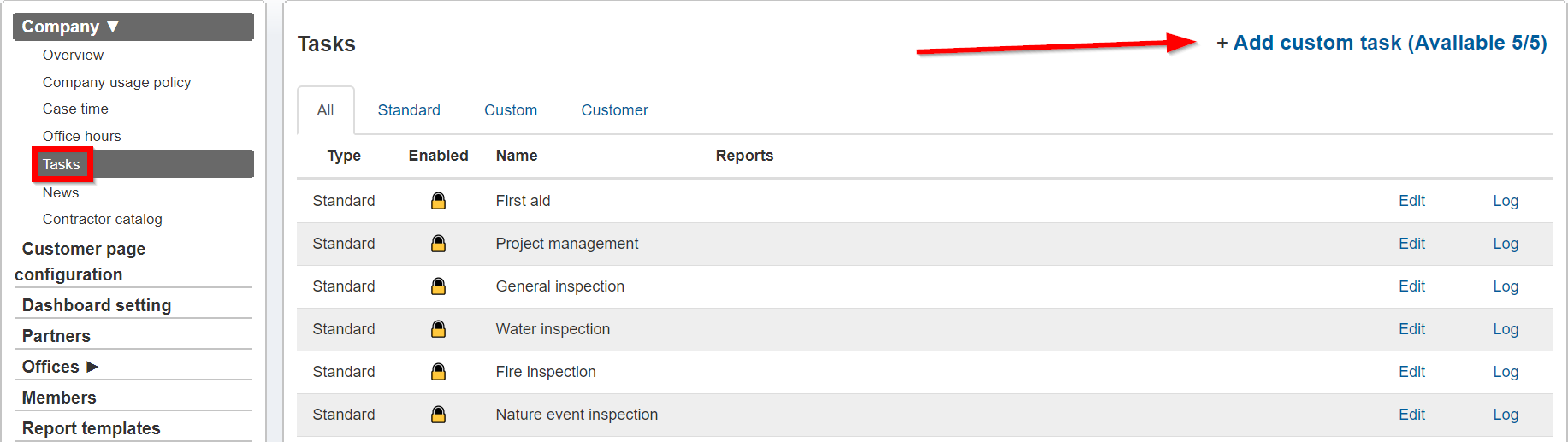Add a custom task
The width and height of the screenshot is (1568, 442).
click(1381, 43)
